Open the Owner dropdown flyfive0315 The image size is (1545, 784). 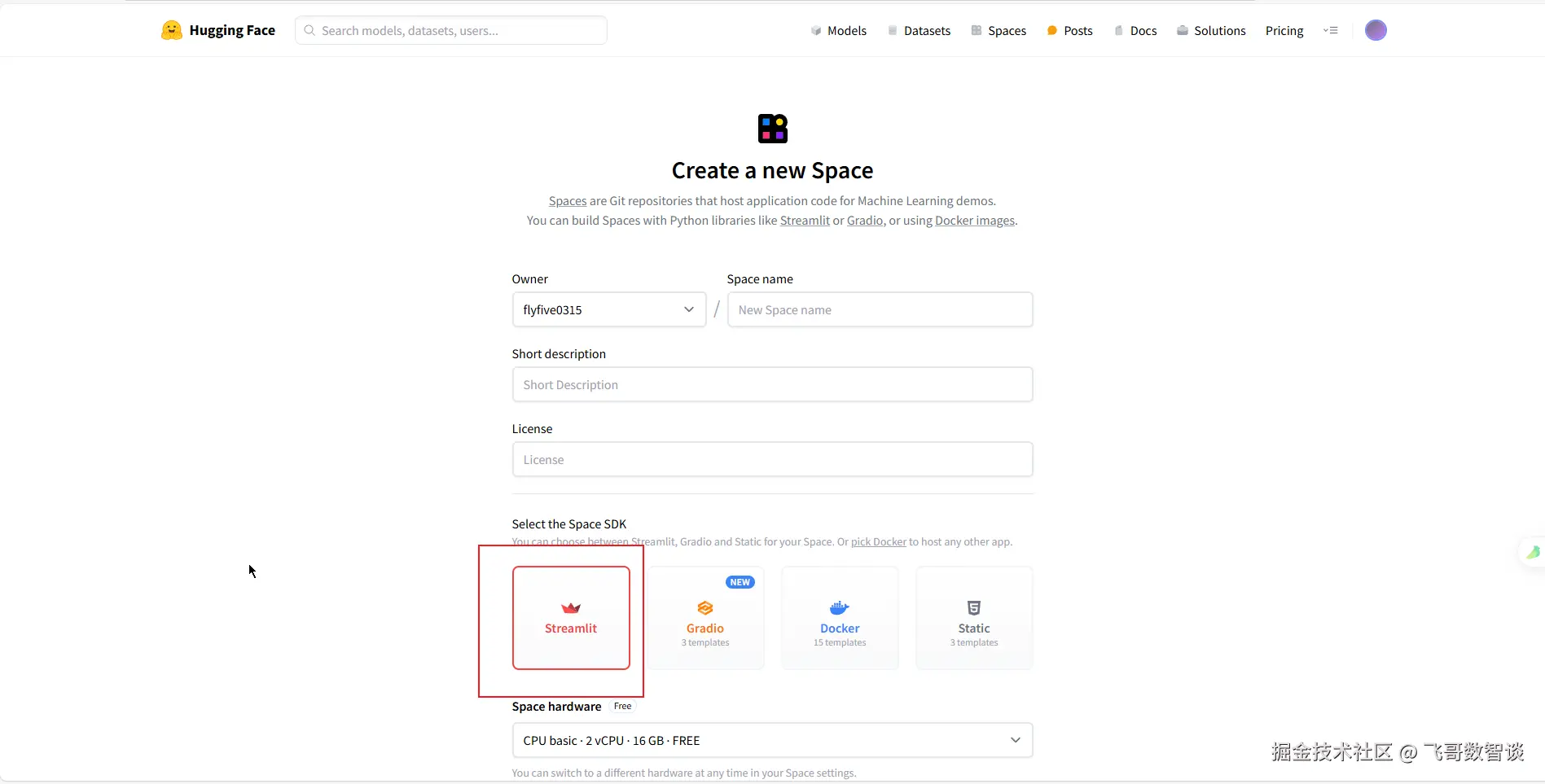pyautogui.click(x=609, y=309)
